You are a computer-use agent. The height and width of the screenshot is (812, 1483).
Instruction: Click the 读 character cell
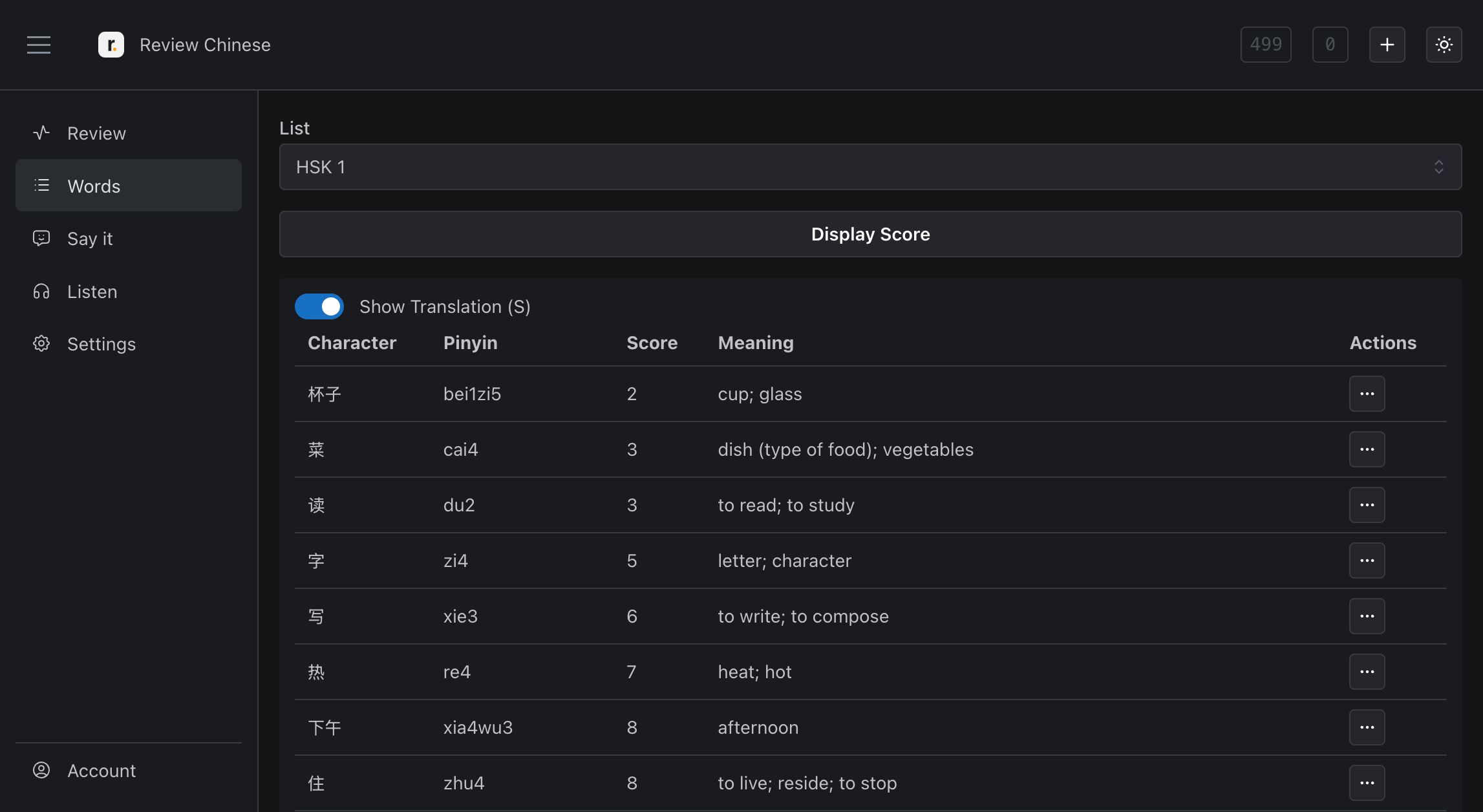316,505
